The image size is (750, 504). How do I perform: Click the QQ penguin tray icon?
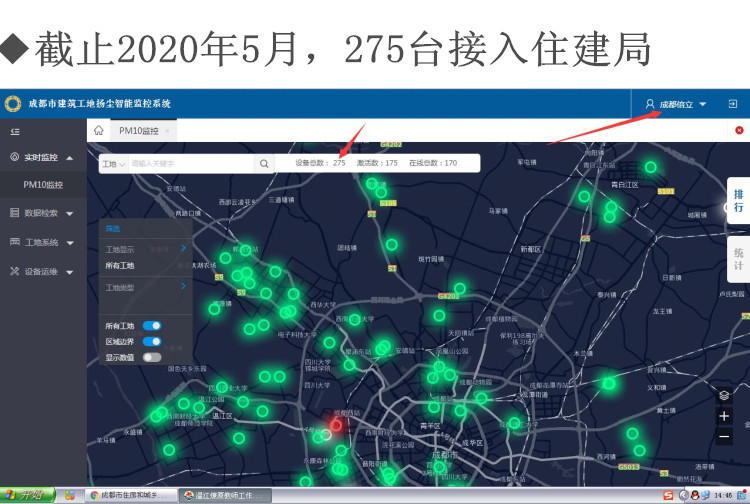[x=695, y=495]
